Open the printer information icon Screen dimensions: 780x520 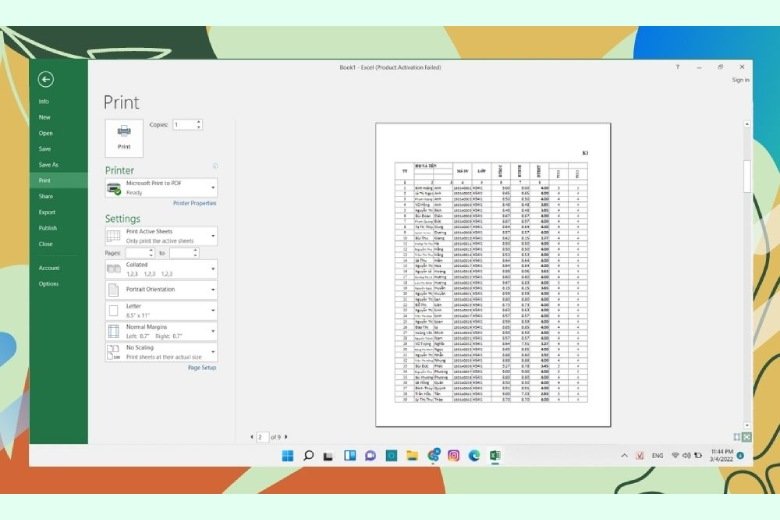point(215,166)
